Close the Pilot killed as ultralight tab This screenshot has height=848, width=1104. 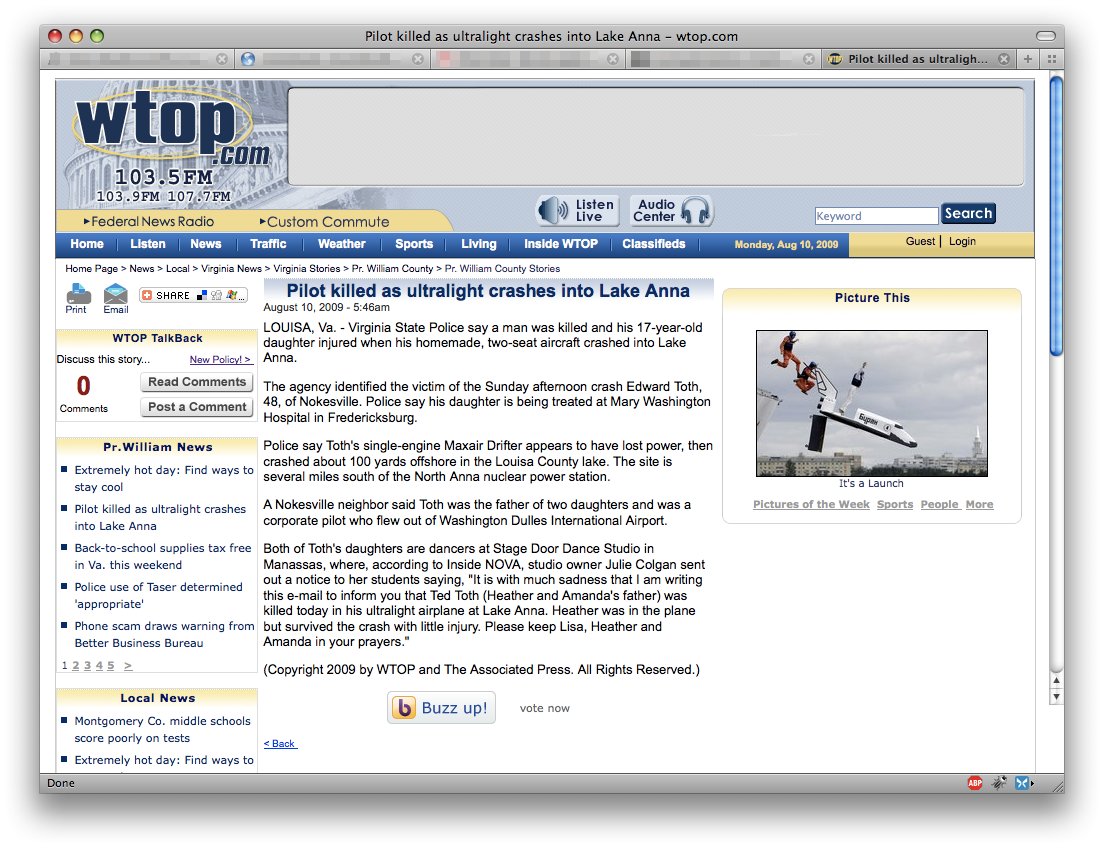pyautogui.click(x=1003, y=59)
